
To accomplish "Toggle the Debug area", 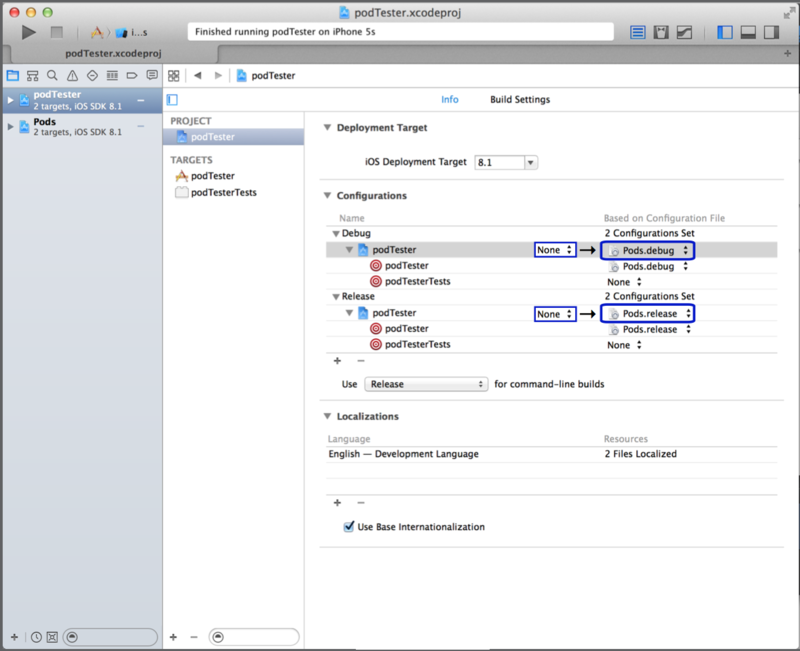I will (x=748, y=32).
